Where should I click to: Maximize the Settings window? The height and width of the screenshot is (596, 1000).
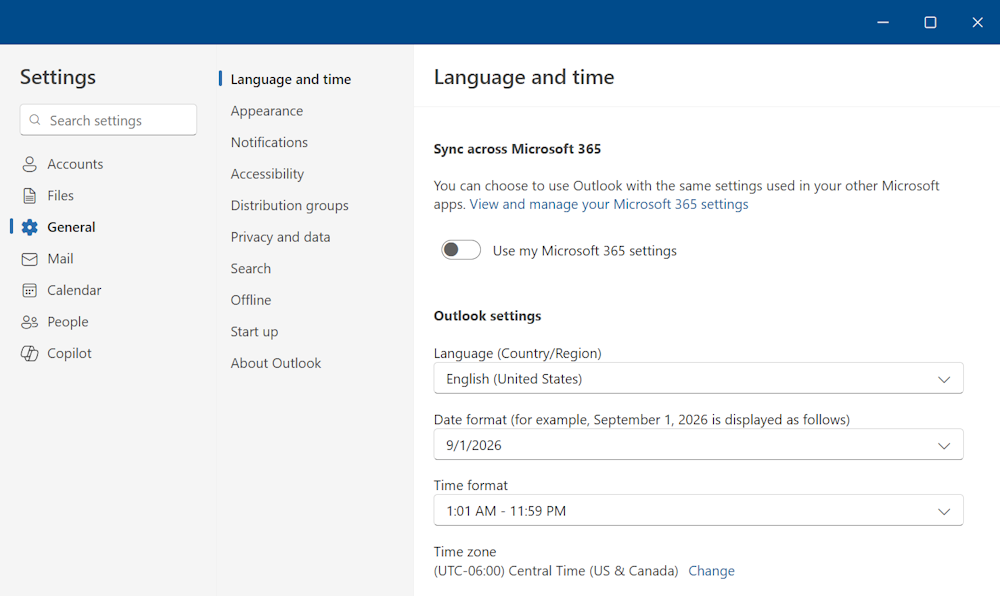930,22
